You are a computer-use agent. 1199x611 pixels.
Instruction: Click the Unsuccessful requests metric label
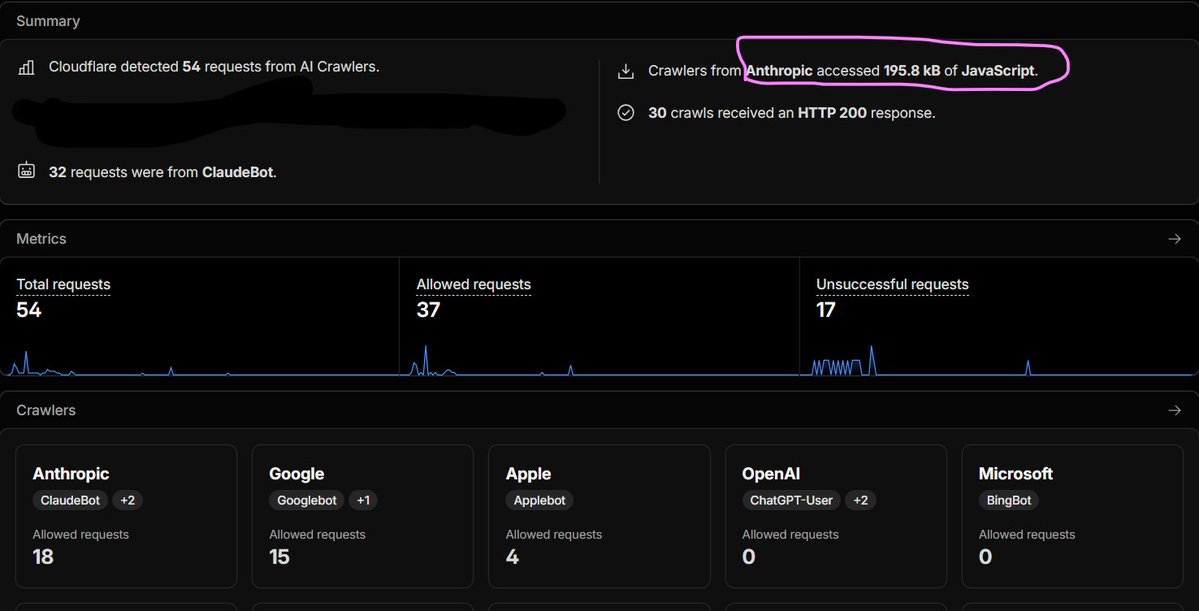tap(892, 284)
